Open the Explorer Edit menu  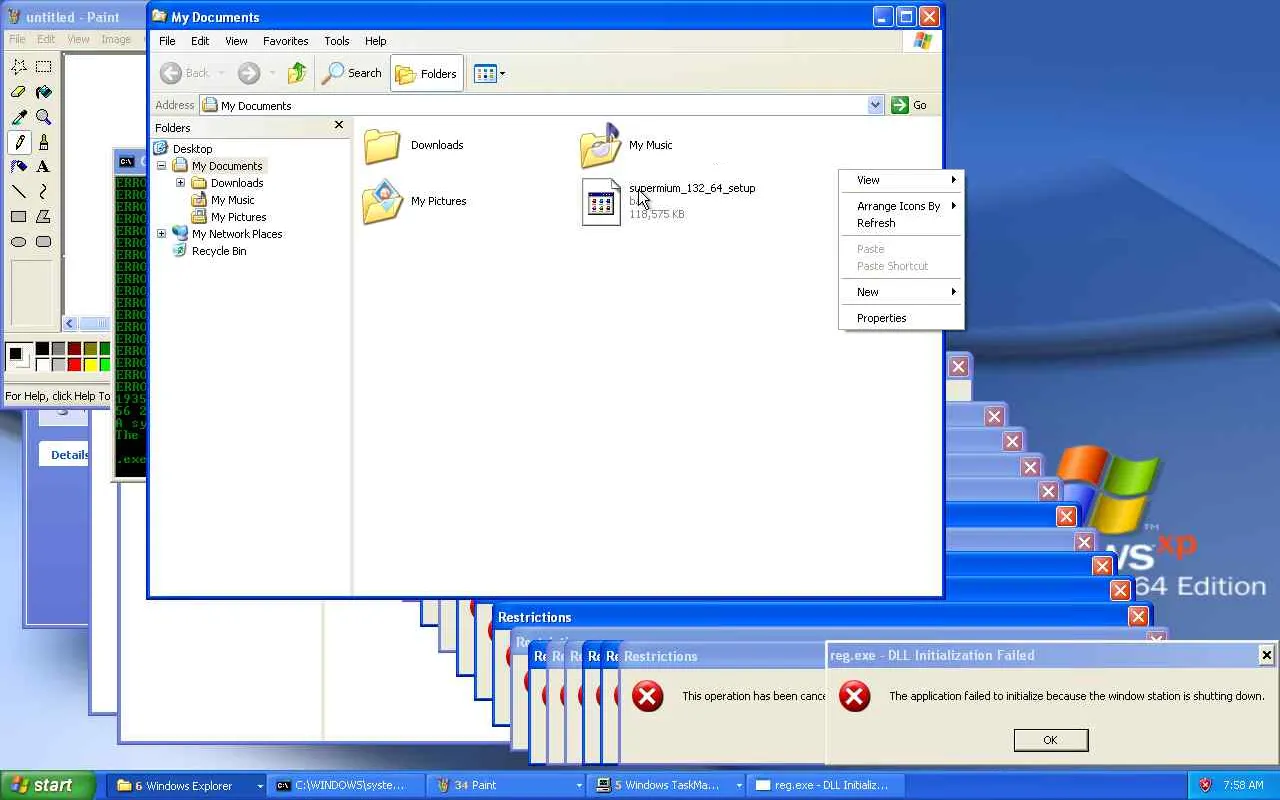coord(200,41)
